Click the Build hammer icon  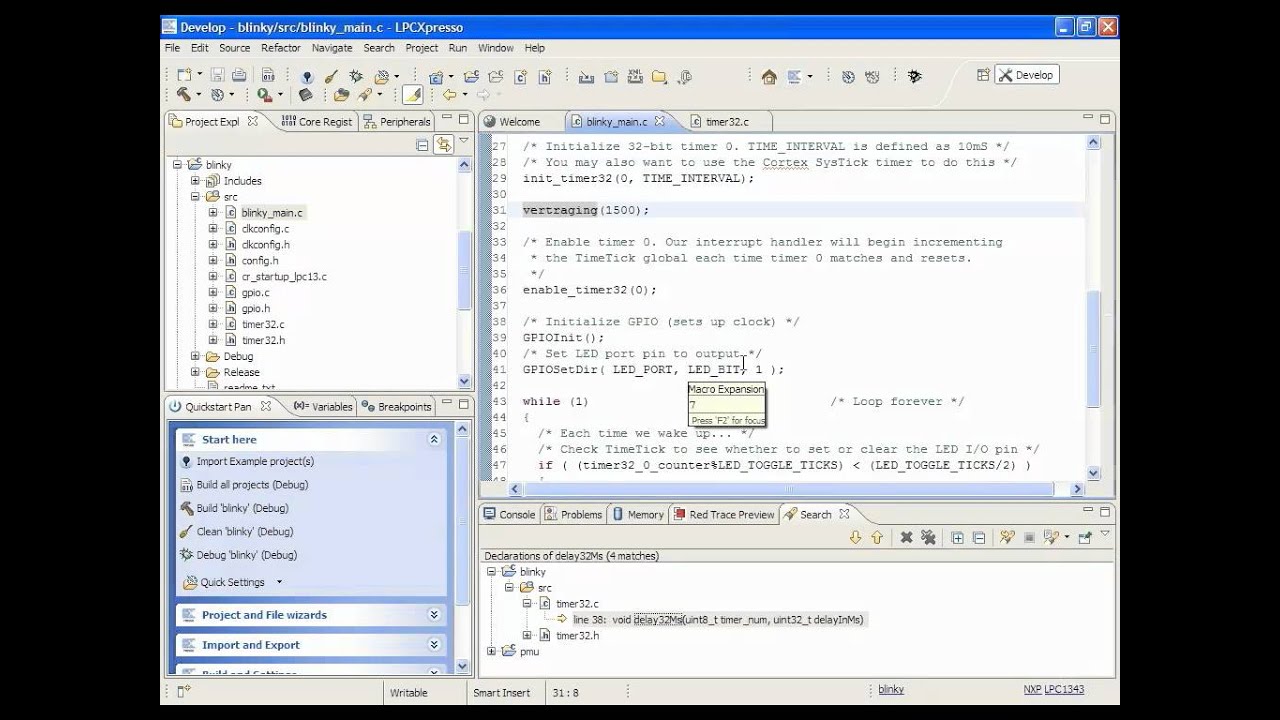[184, 95]
